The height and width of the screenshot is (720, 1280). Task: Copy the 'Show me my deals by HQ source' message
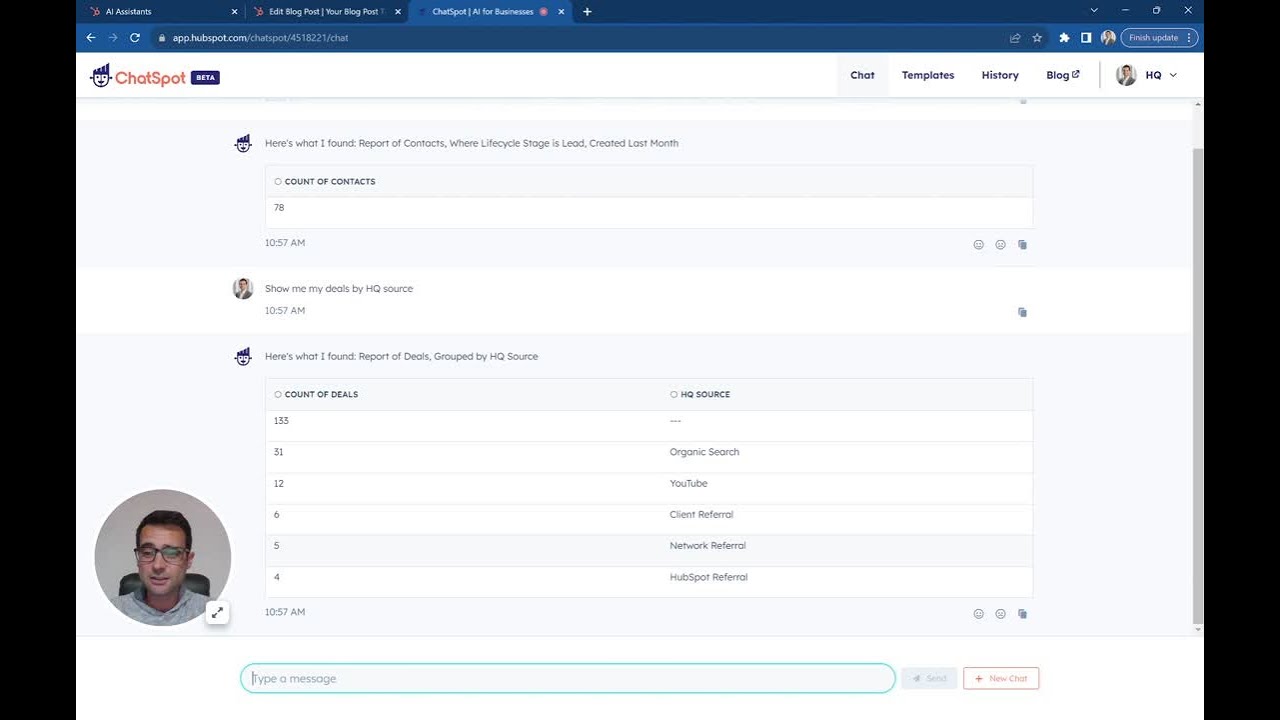(x=1022, y=312)
